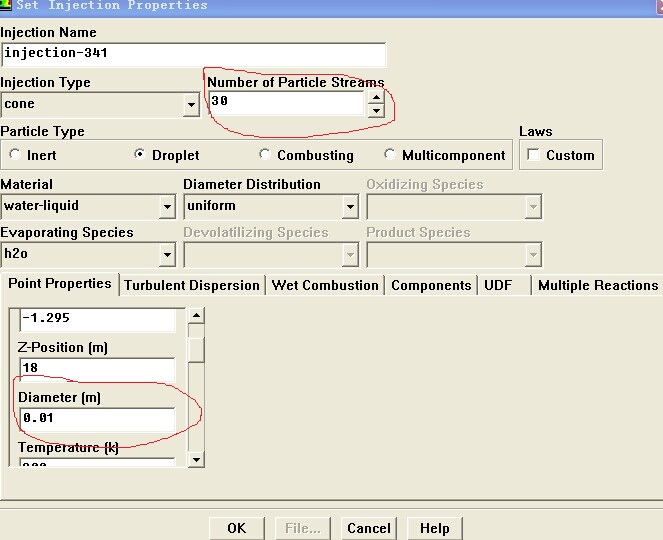
Task: Increase Number of Particle Streams with up arrow
Action: click(375, 97)
